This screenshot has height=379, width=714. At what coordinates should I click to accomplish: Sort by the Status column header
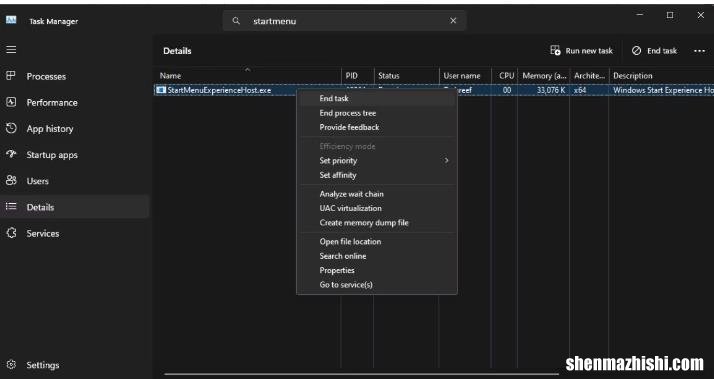(406, 76)
